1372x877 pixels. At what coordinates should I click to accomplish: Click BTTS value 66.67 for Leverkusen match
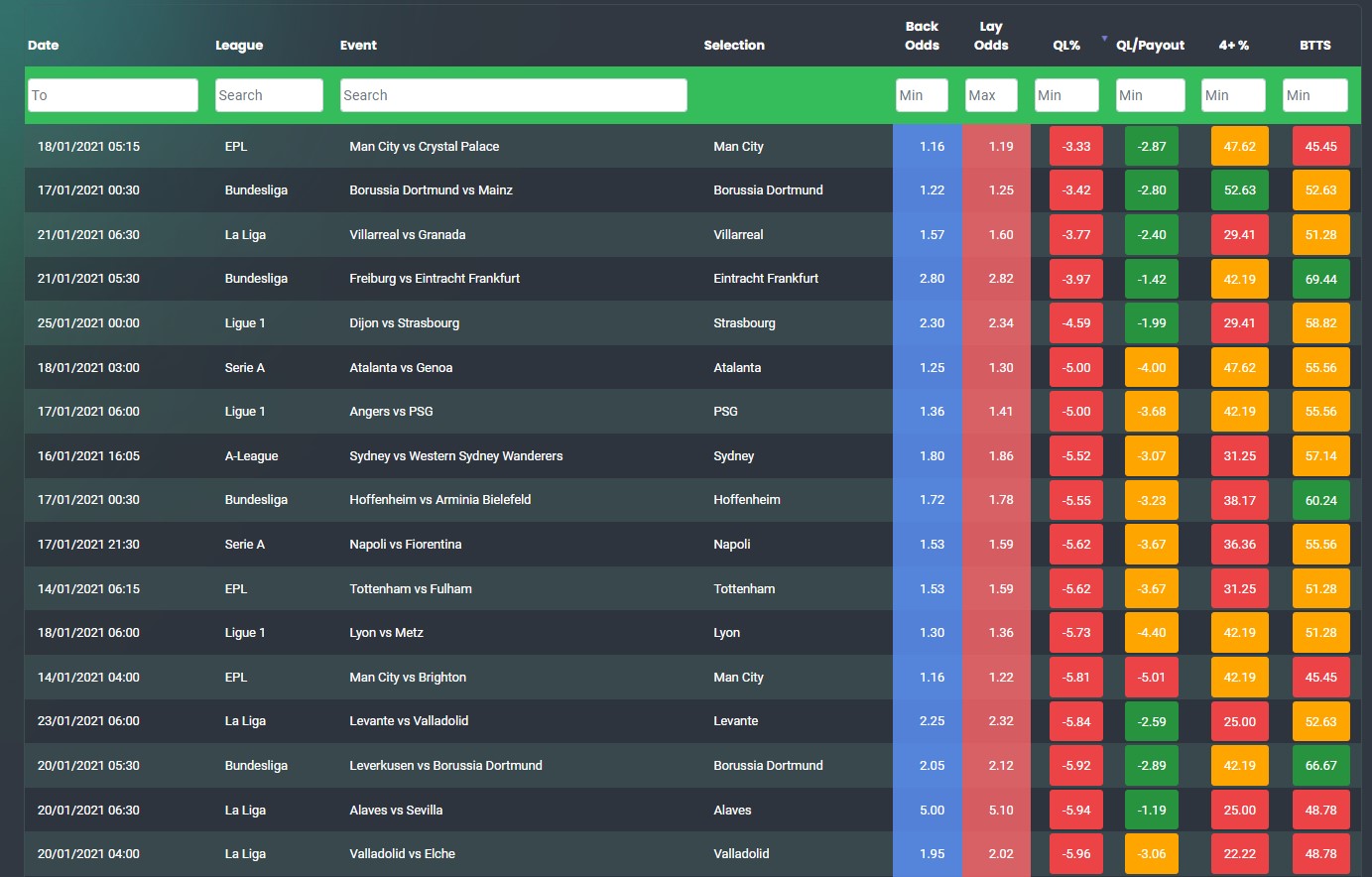pyautogui.click(x=1321, y=766)
